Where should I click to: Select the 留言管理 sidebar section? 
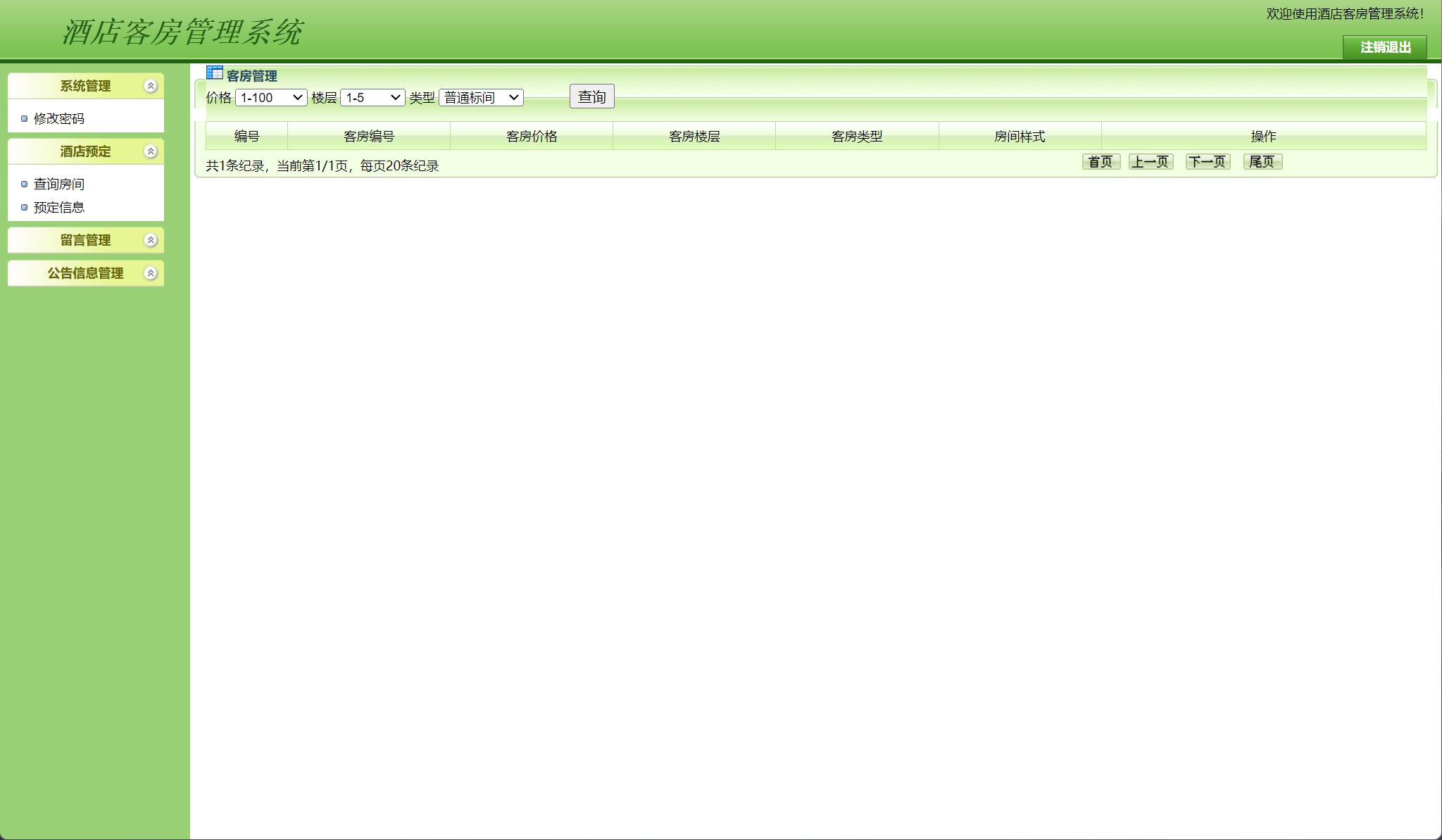point(84,240)
